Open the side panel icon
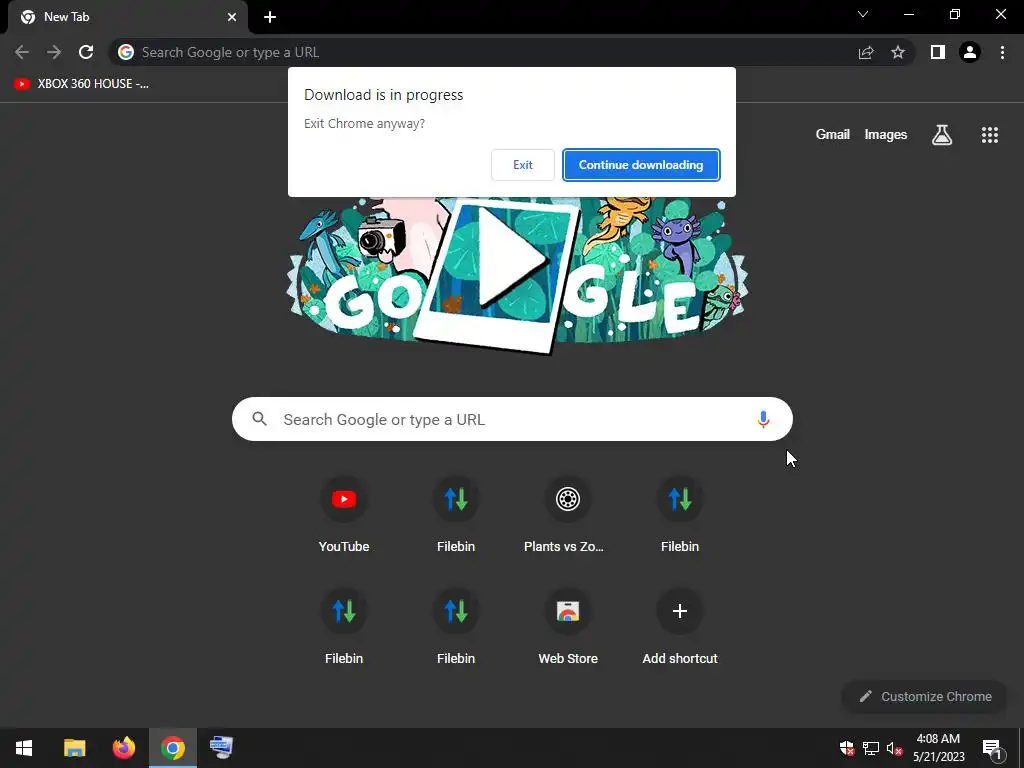The height and width of the screenshot is (768, 1024). pos(938,52)
